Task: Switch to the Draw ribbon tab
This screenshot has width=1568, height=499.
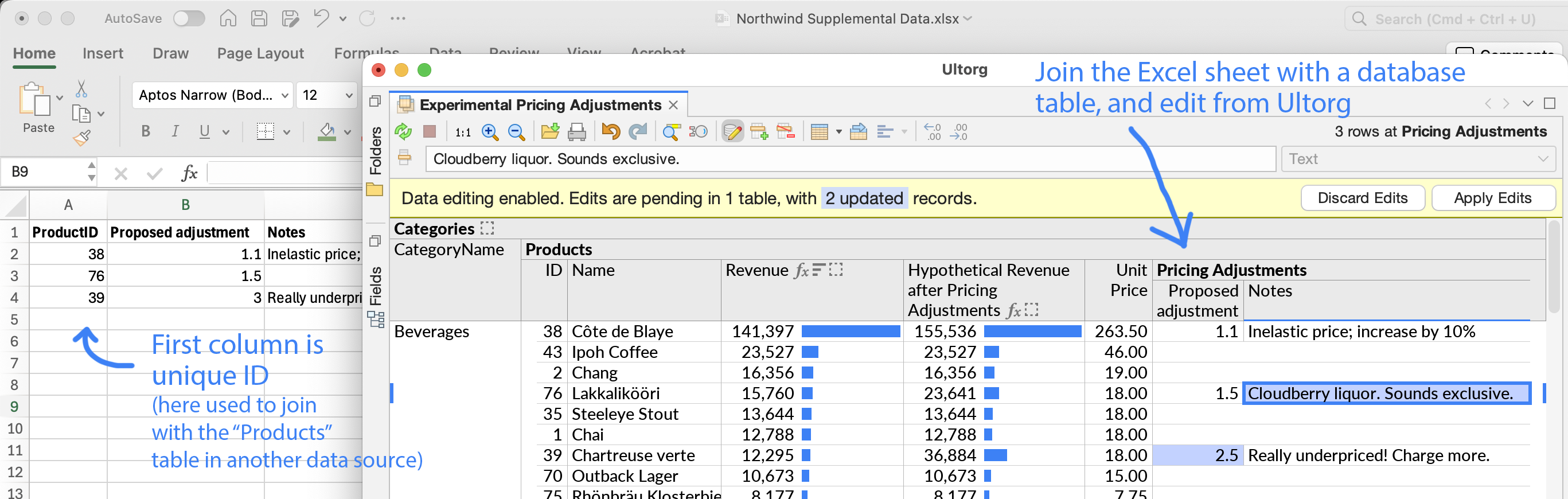Action: [x=170, y=53]
